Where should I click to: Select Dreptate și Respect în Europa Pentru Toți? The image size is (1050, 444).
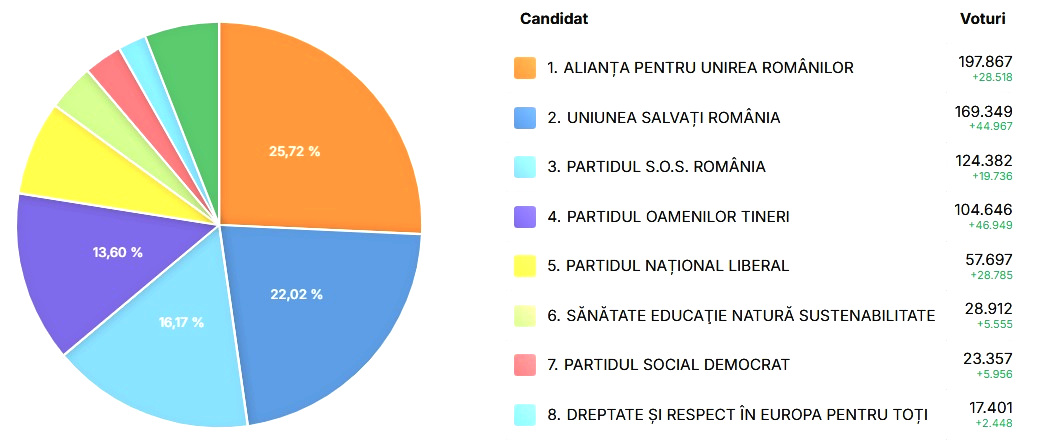tap(737, 415)
